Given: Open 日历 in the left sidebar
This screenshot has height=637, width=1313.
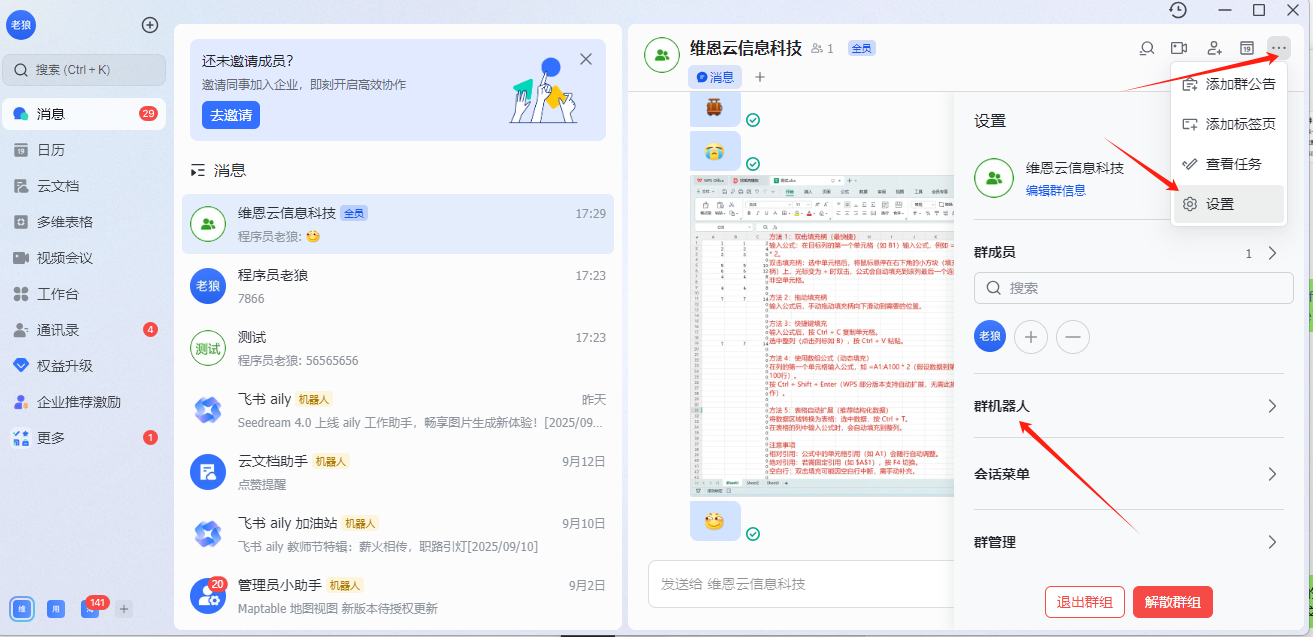Looking at the screenshot, I should tap(84, 150).
